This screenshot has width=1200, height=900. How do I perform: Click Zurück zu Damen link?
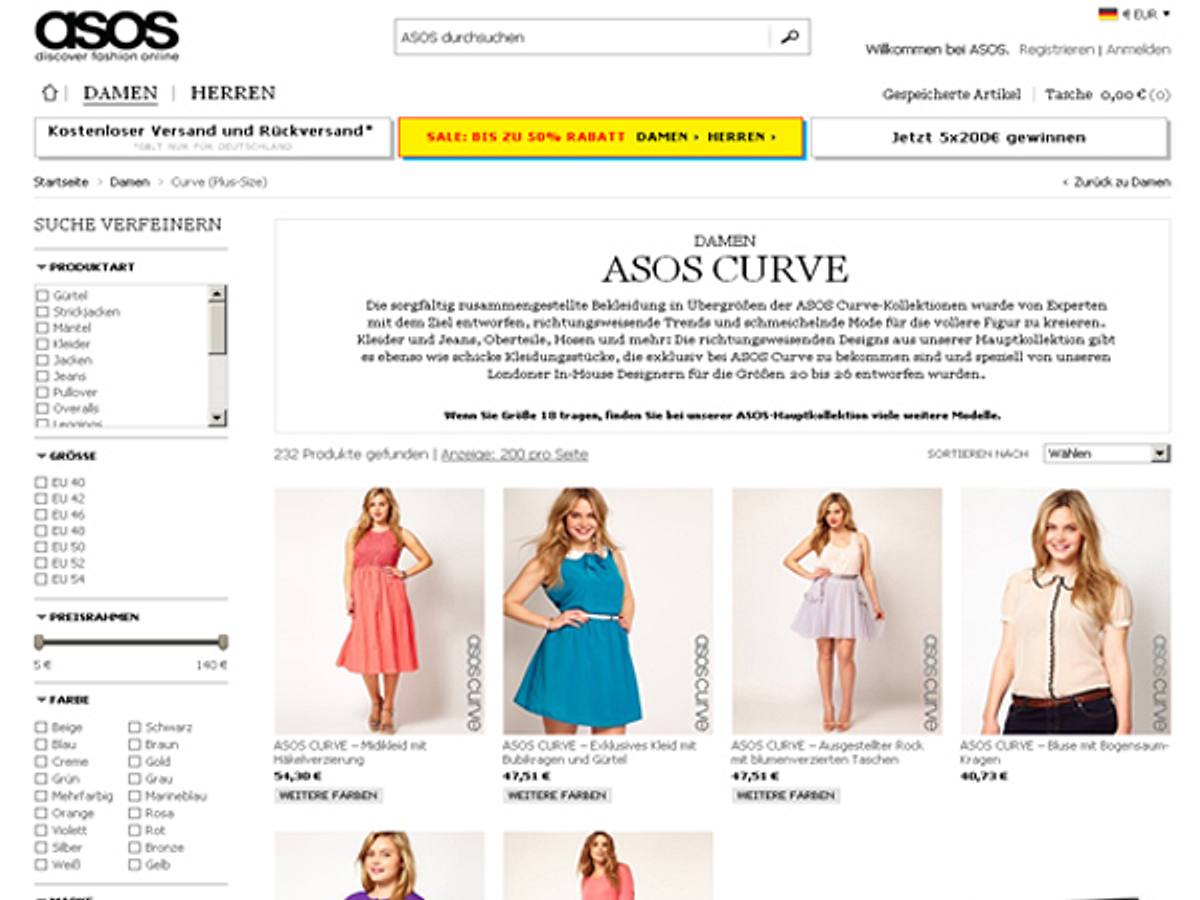(x=1116, y=182)
